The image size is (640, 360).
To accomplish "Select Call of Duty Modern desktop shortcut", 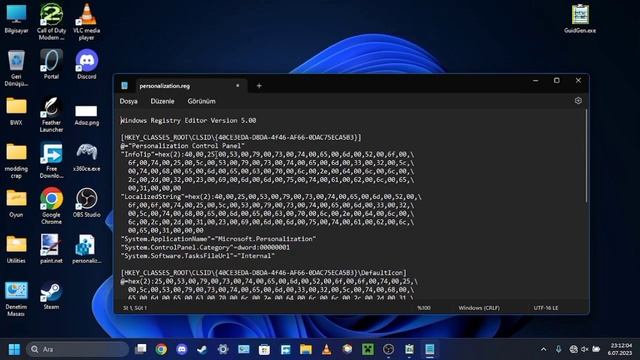I will click(x=51, y=22).
